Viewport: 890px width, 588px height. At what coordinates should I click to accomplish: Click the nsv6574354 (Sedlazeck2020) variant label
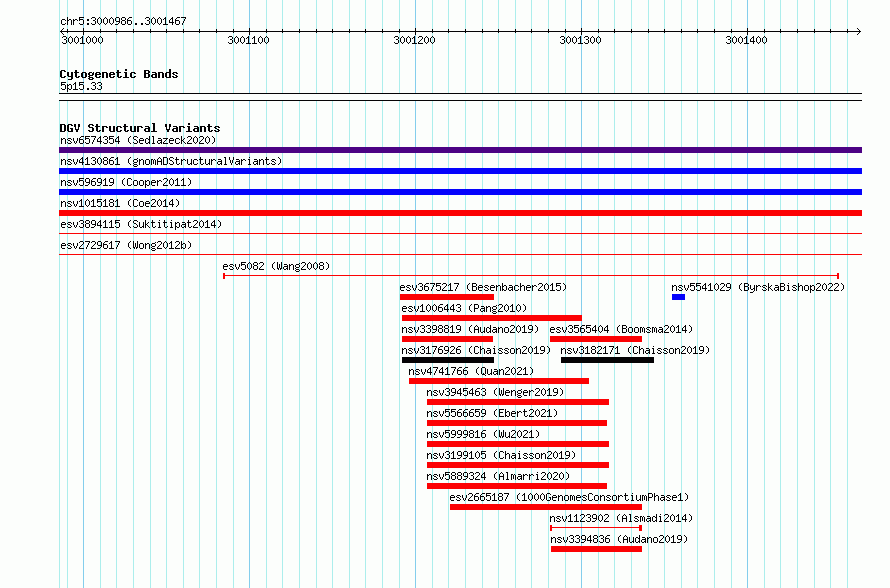click(138, 140)
